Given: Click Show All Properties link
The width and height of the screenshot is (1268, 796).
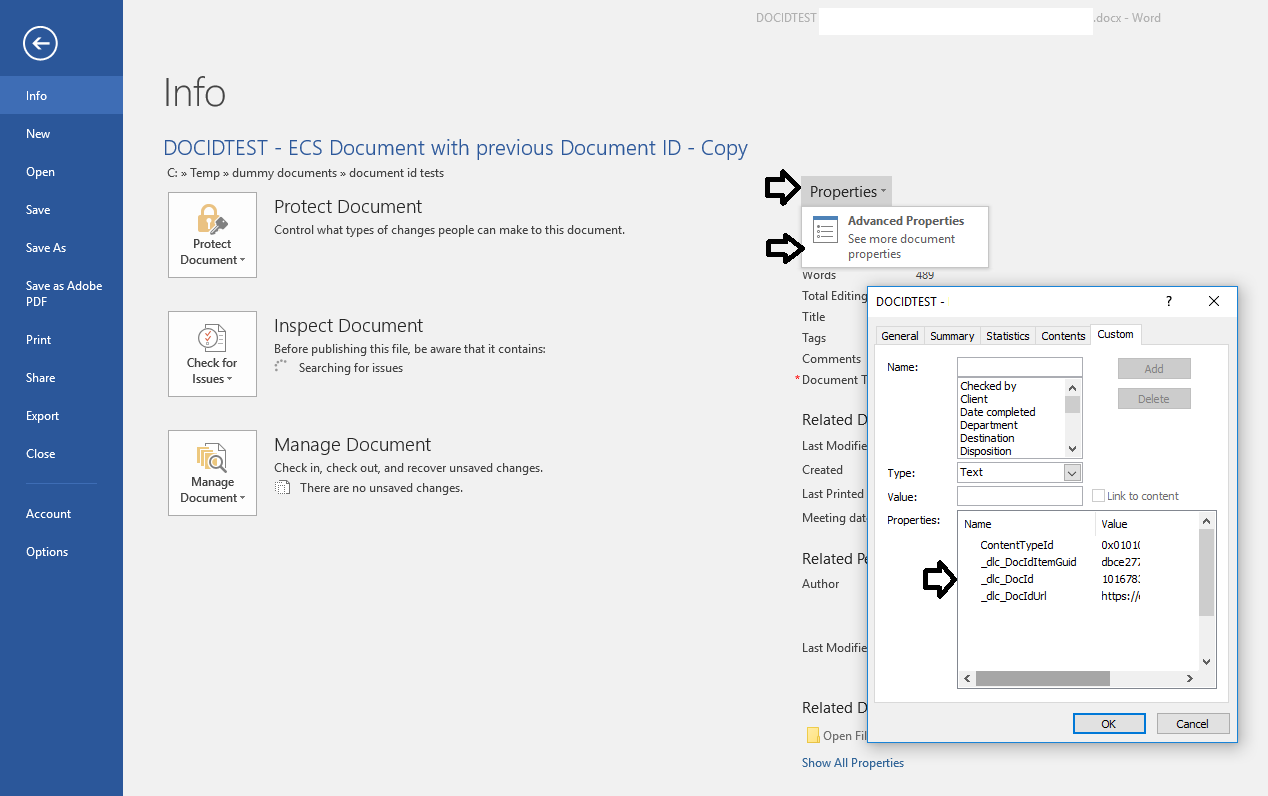Looking at the screenshot, I should 853,763.
